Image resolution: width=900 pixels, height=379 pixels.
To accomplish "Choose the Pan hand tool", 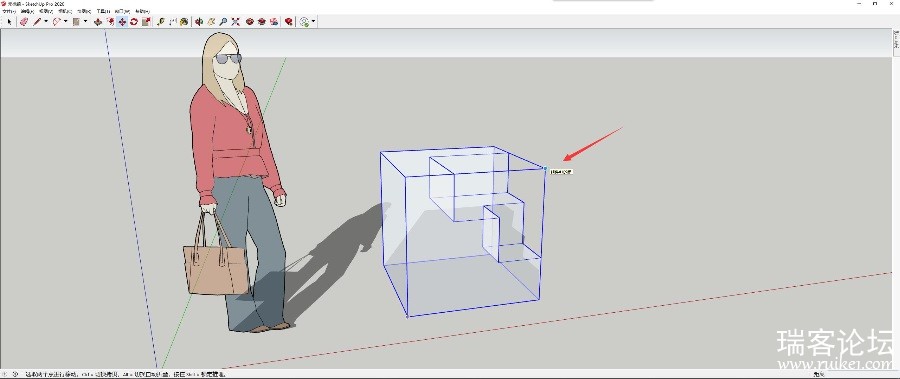I will 211,22.
